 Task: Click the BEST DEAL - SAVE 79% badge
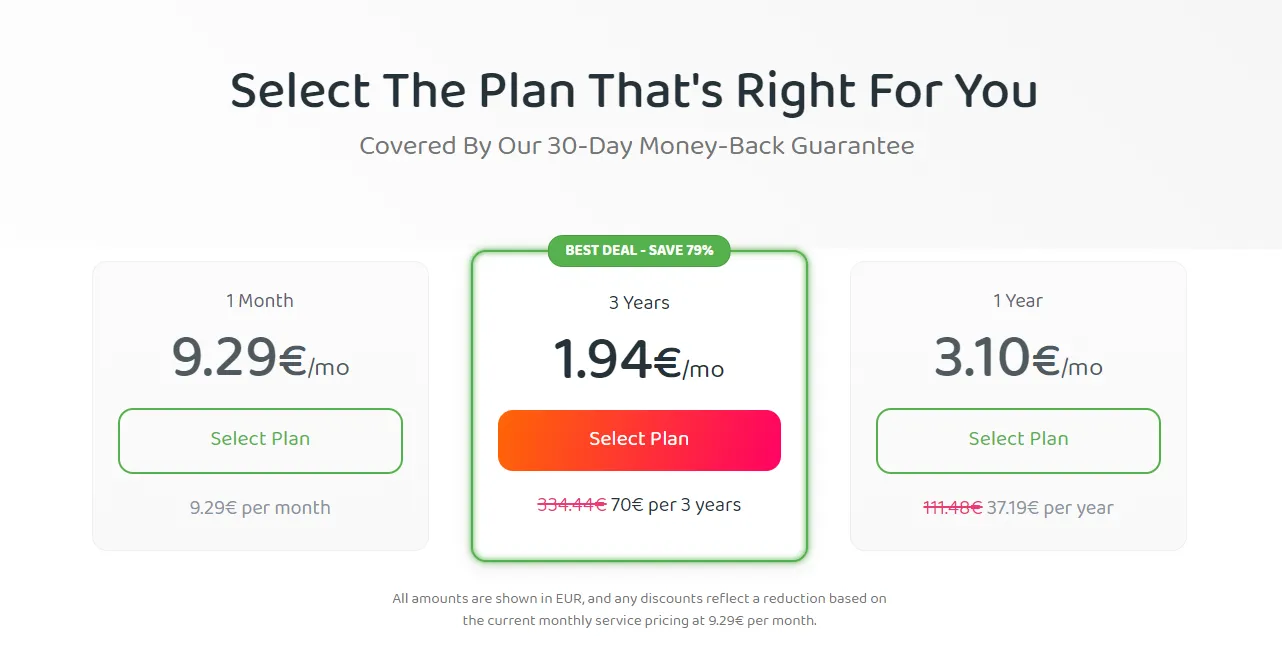point(639,251)
